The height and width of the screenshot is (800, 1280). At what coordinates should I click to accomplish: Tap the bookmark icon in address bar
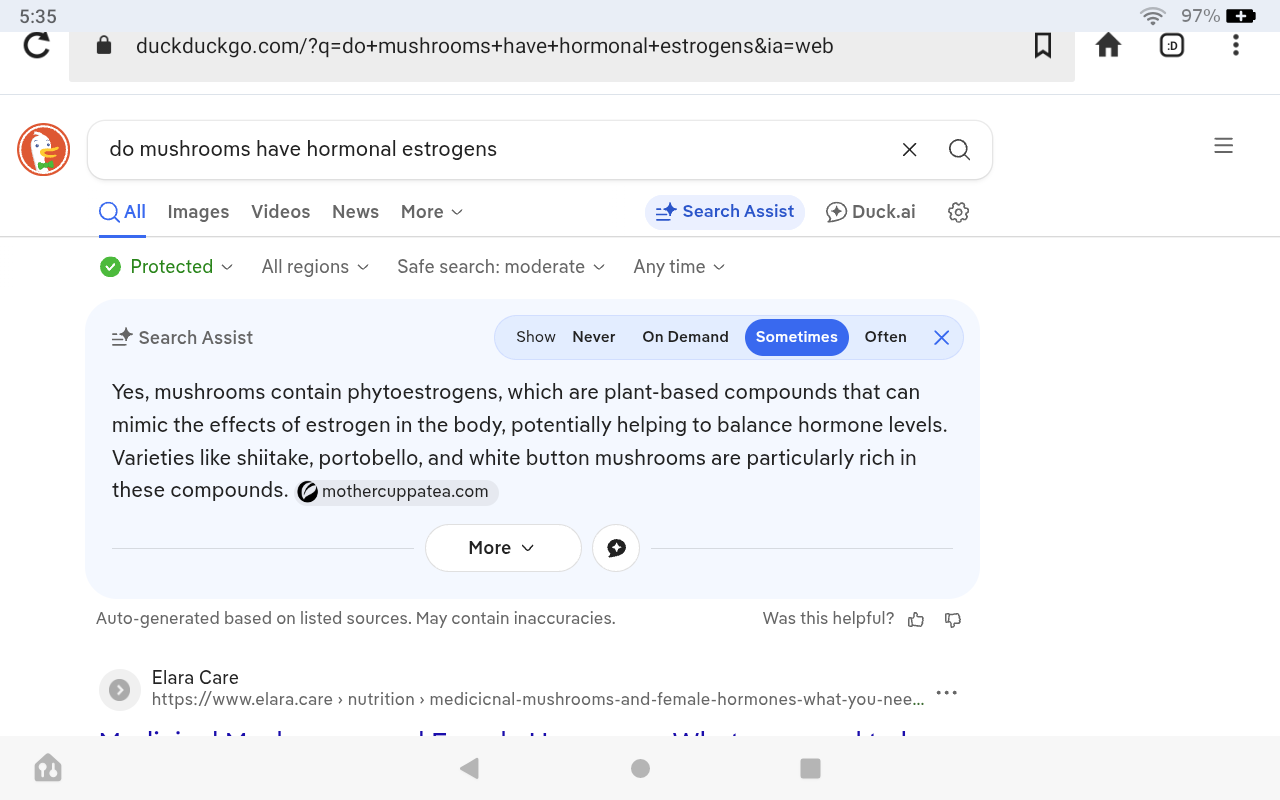(x=1043, y=46)
